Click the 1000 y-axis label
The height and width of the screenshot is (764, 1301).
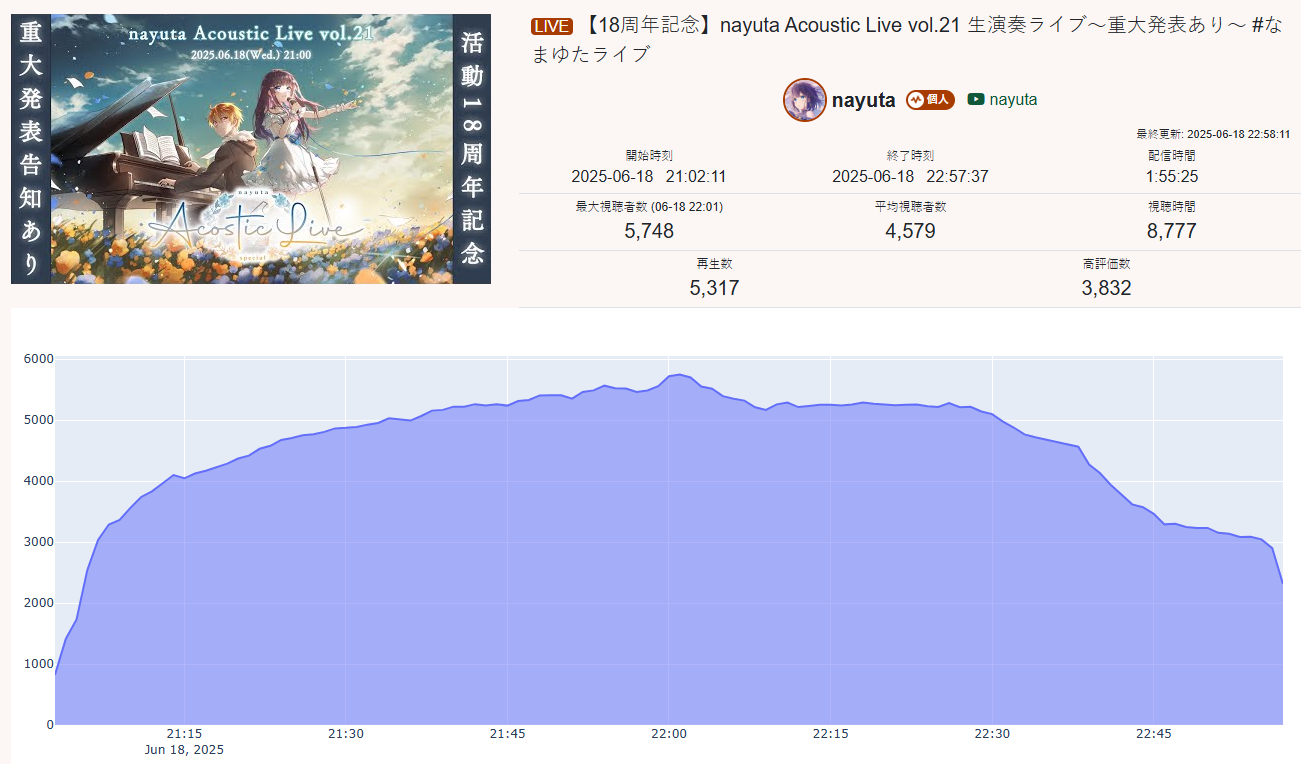[x=39, y=664]
